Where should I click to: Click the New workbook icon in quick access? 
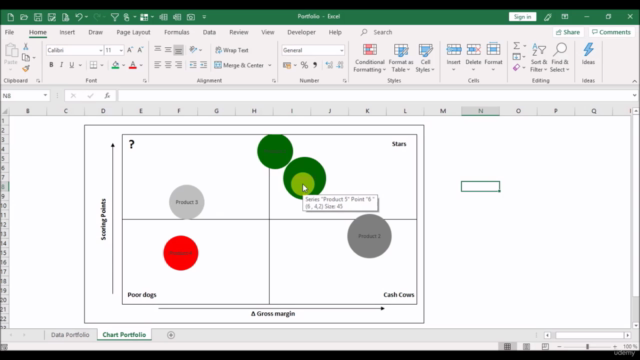[x=11, y=17]
